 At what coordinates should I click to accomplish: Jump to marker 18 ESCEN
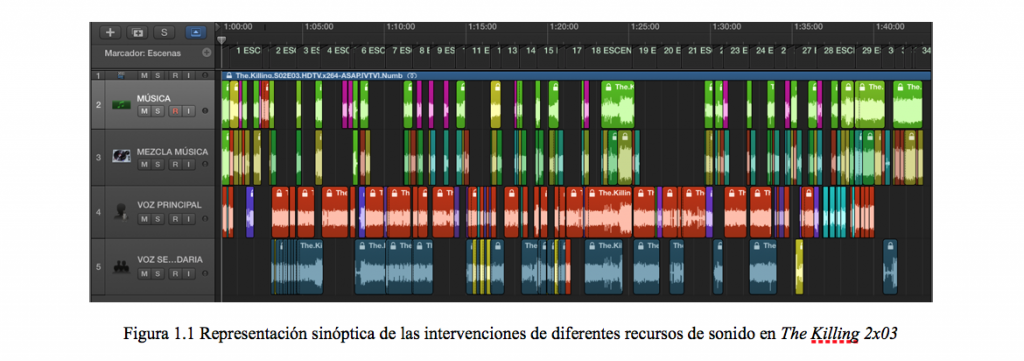click(x=611, y=50)
